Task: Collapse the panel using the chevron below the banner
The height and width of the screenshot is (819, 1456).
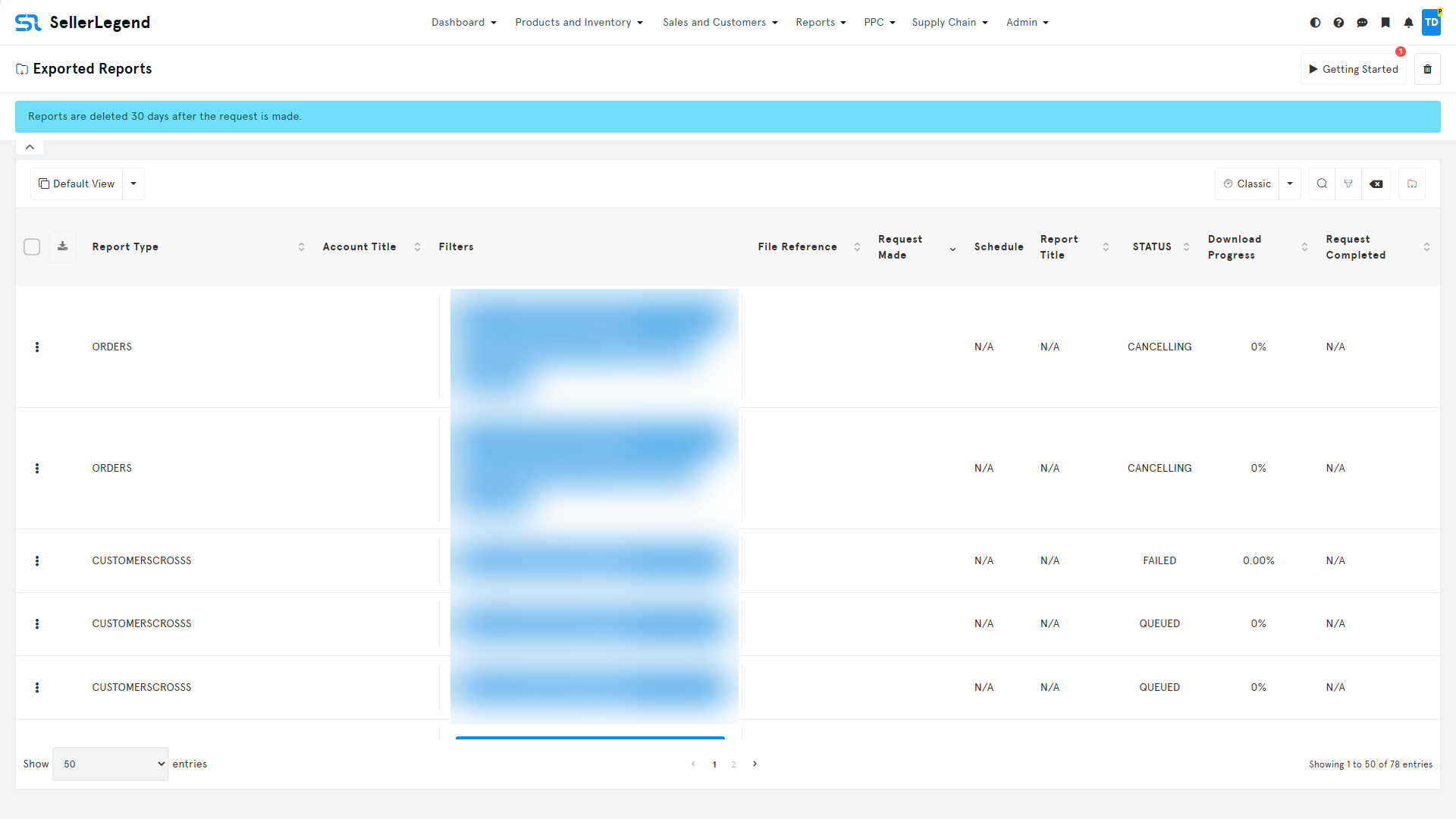Action: pos(30,146)
